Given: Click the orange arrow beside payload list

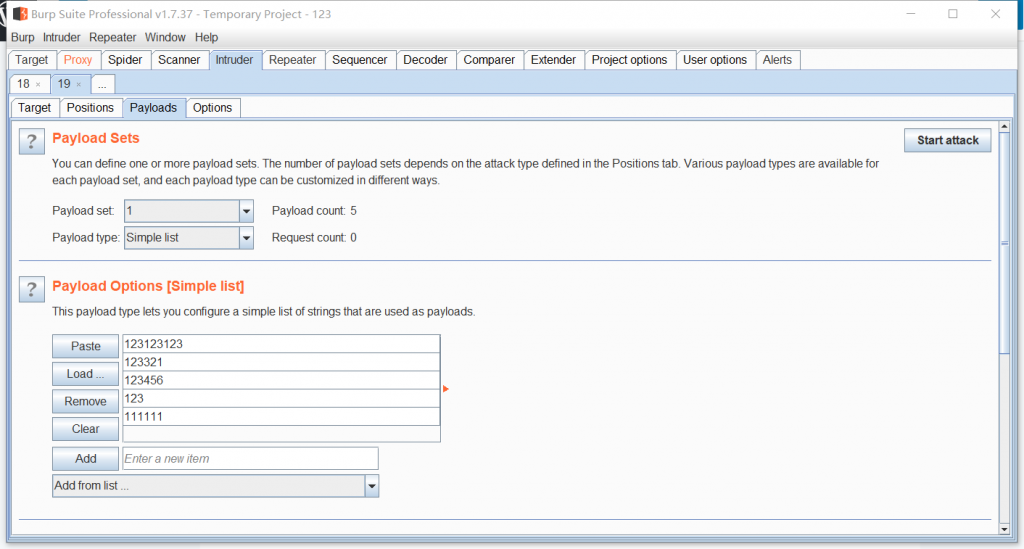Looking at the screenshot, I should pyautogui.click(x=445, y=389).
